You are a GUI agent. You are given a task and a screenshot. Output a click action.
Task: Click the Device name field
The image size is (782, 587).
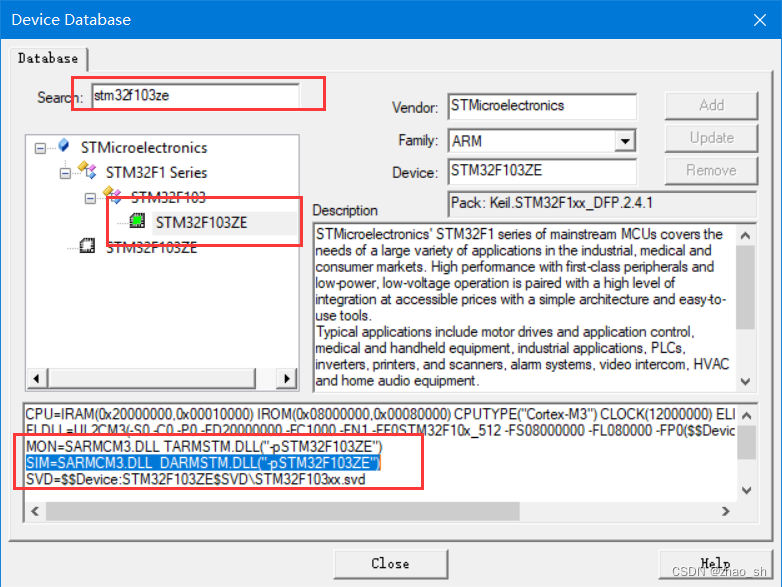click(542, 171)
